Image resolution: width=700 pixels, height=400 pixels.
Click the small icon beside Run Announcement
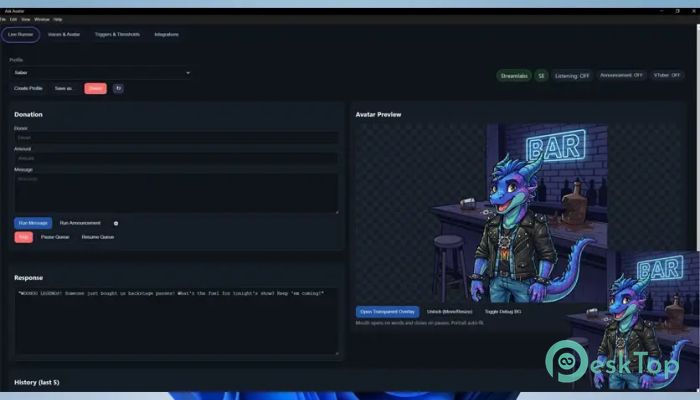click(x=116, y=223)
